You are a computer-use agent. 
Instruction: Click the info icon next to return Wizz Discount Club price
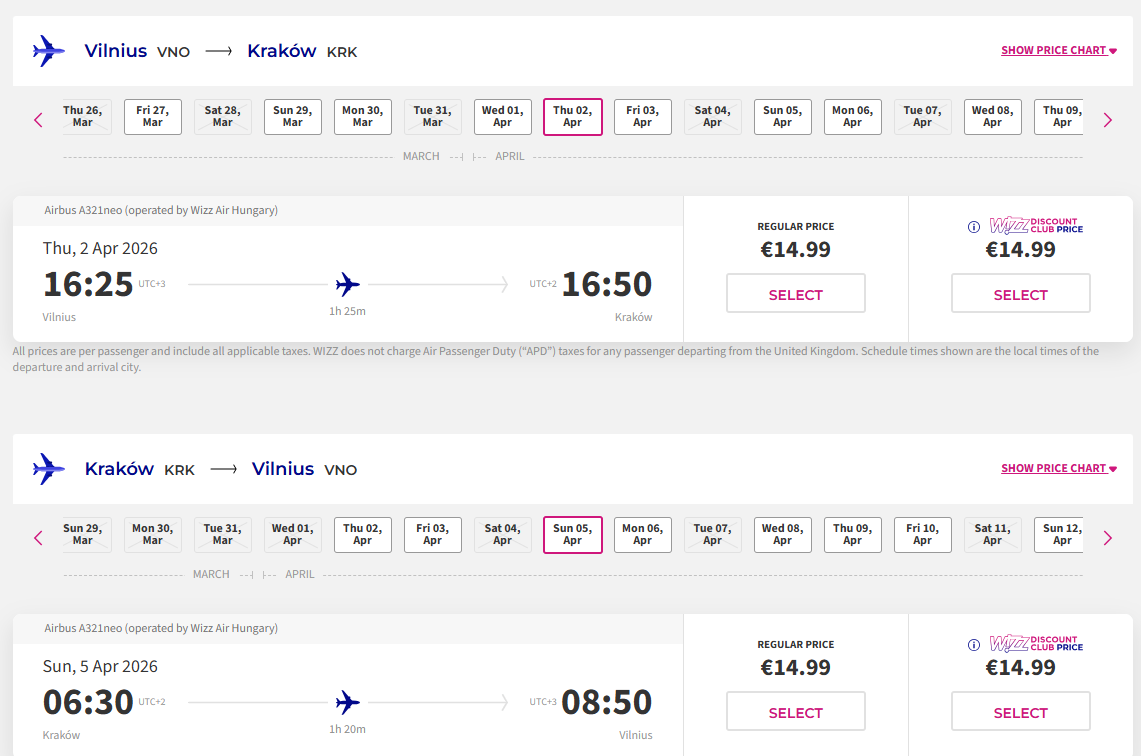click(x=974, y=645)
